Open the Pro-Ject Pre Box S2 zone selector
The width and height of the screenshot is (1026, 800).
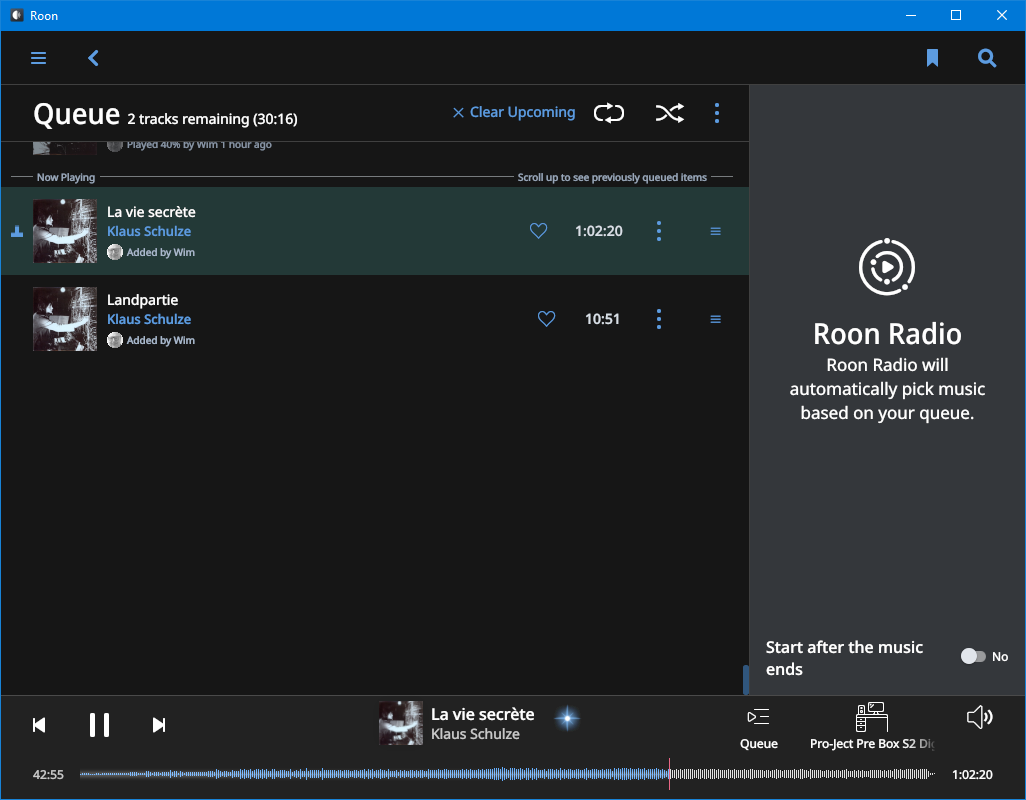coord(871,726)
